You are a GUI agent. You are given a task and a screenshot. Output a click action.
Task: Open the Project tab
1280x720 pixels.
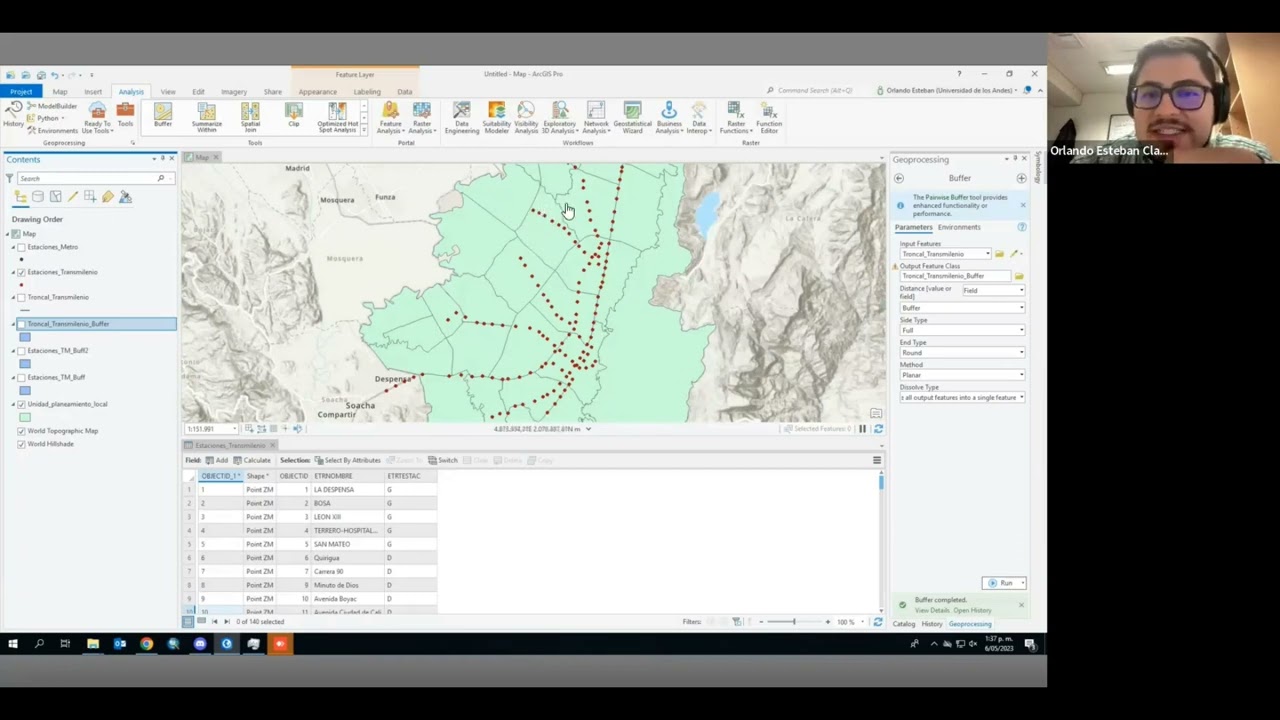tap(21, 91)
